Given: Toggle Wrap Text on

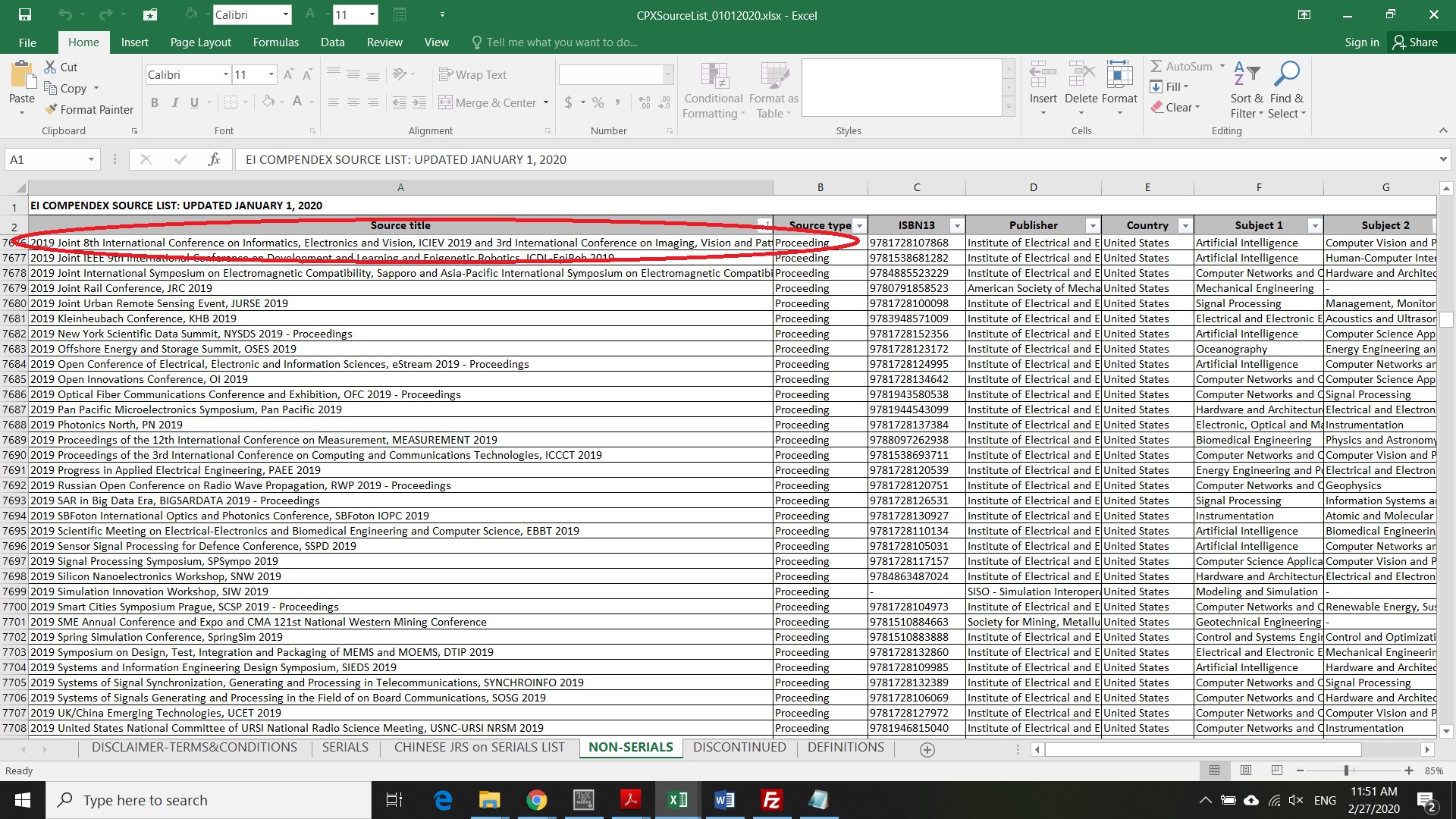Looking at the screenshot, I should (472, 74).
